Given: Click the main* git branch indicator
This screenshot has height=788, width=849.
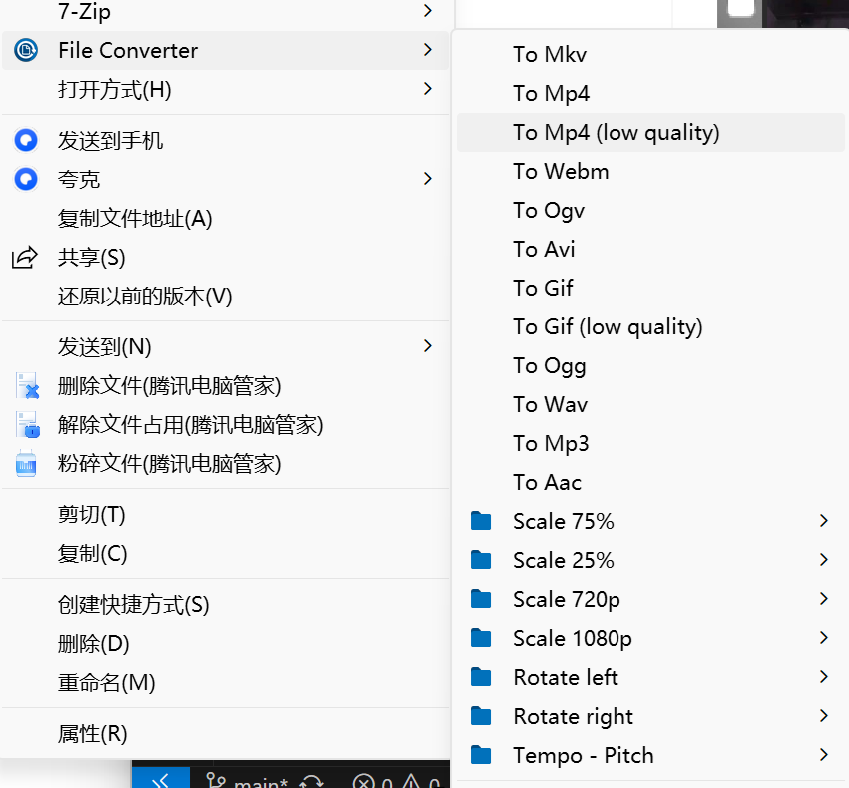Looking at the screenshot, I should coord(254,781).
